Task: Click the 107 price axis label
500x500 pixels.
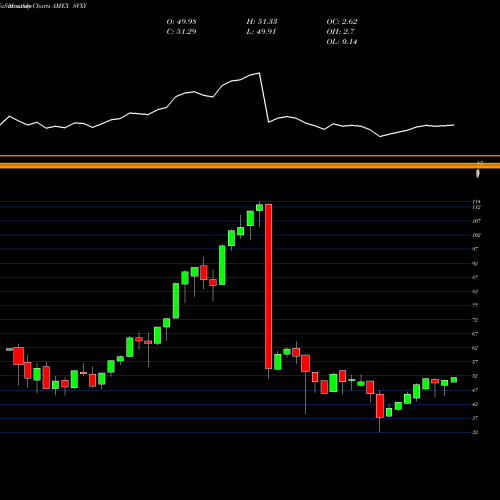Action: tap(476, 221)
